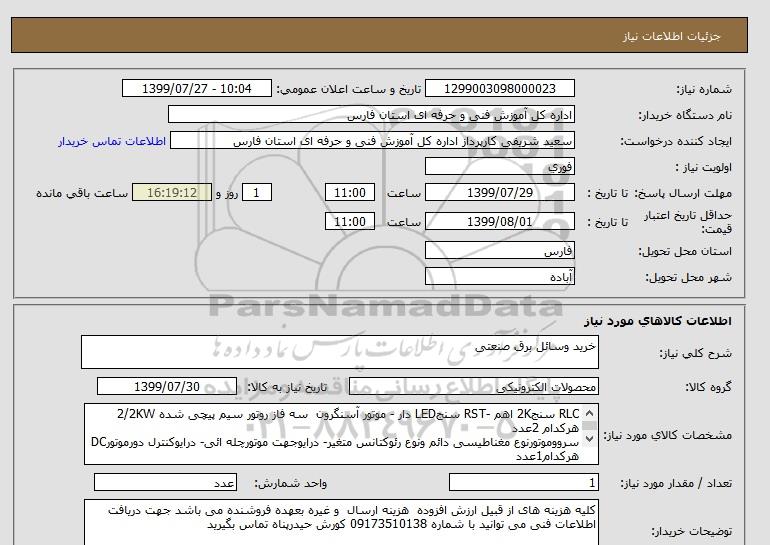Click the request creator field سعید شریفی
Image resolution: width=770 pixels, height=545 pixels.
[372, 141]
